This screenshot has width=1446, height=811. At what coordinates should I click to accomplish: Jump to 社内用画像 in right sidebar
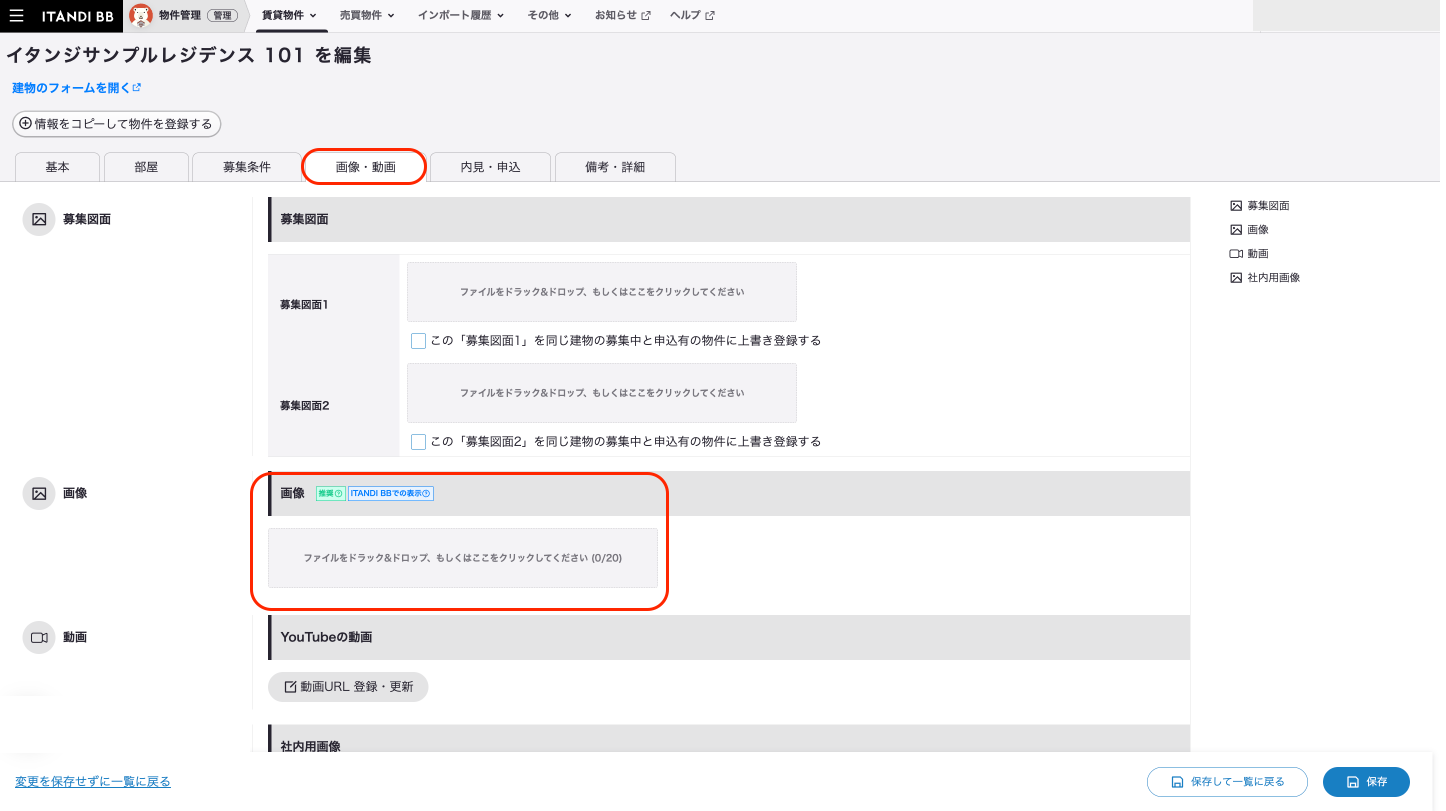(1265, 278)
